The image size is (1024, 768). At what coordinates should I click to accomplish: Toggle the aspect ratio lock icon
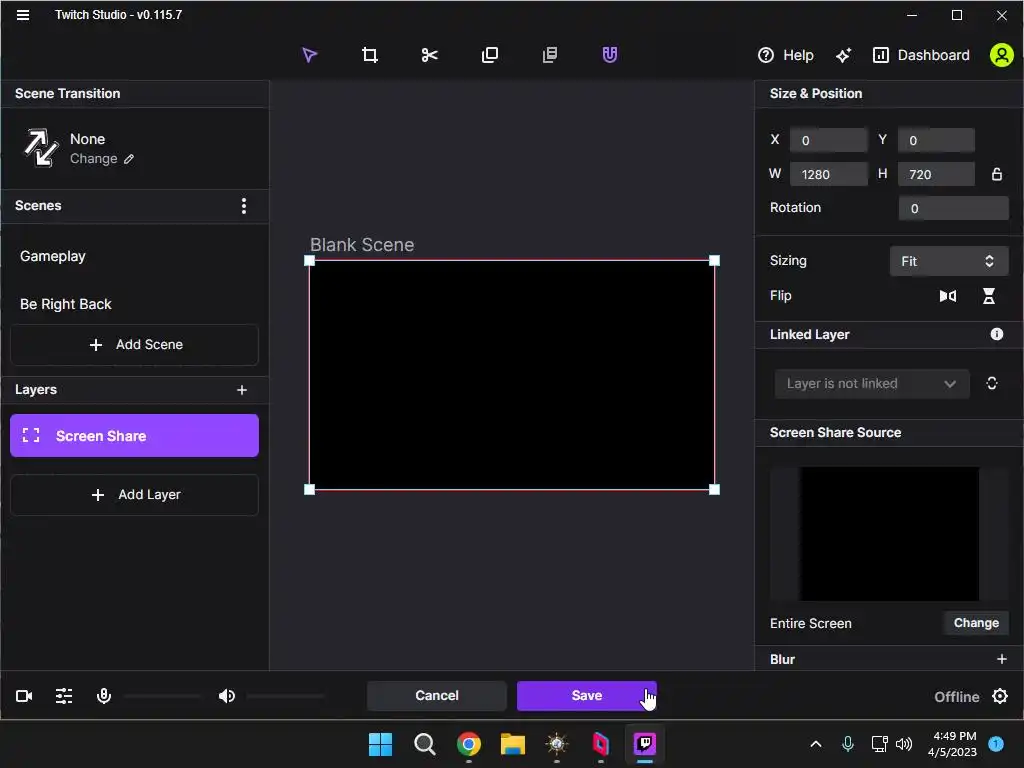pos(997,174)
